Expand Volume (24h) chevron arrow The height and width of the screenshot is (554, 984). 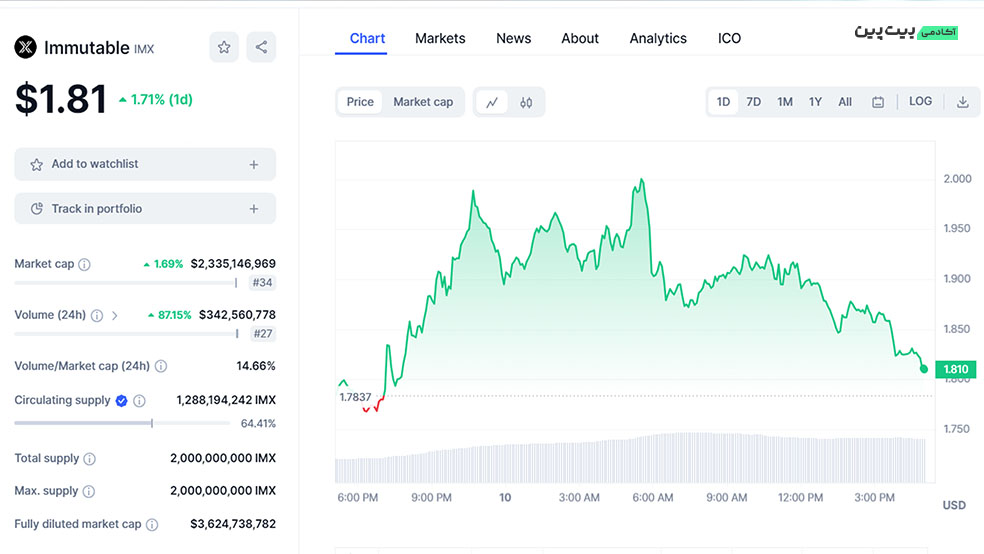[x=115, y=316]
